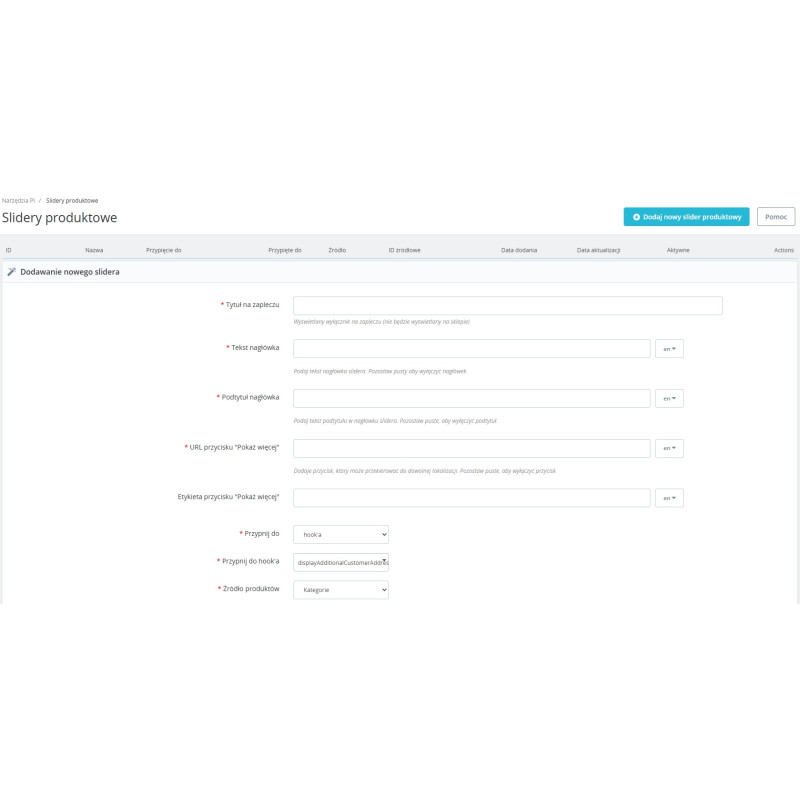Screen dimensions: 800x800
Task: Click the URL przycisku "Pokaż więcej" field
Action: 471,448
